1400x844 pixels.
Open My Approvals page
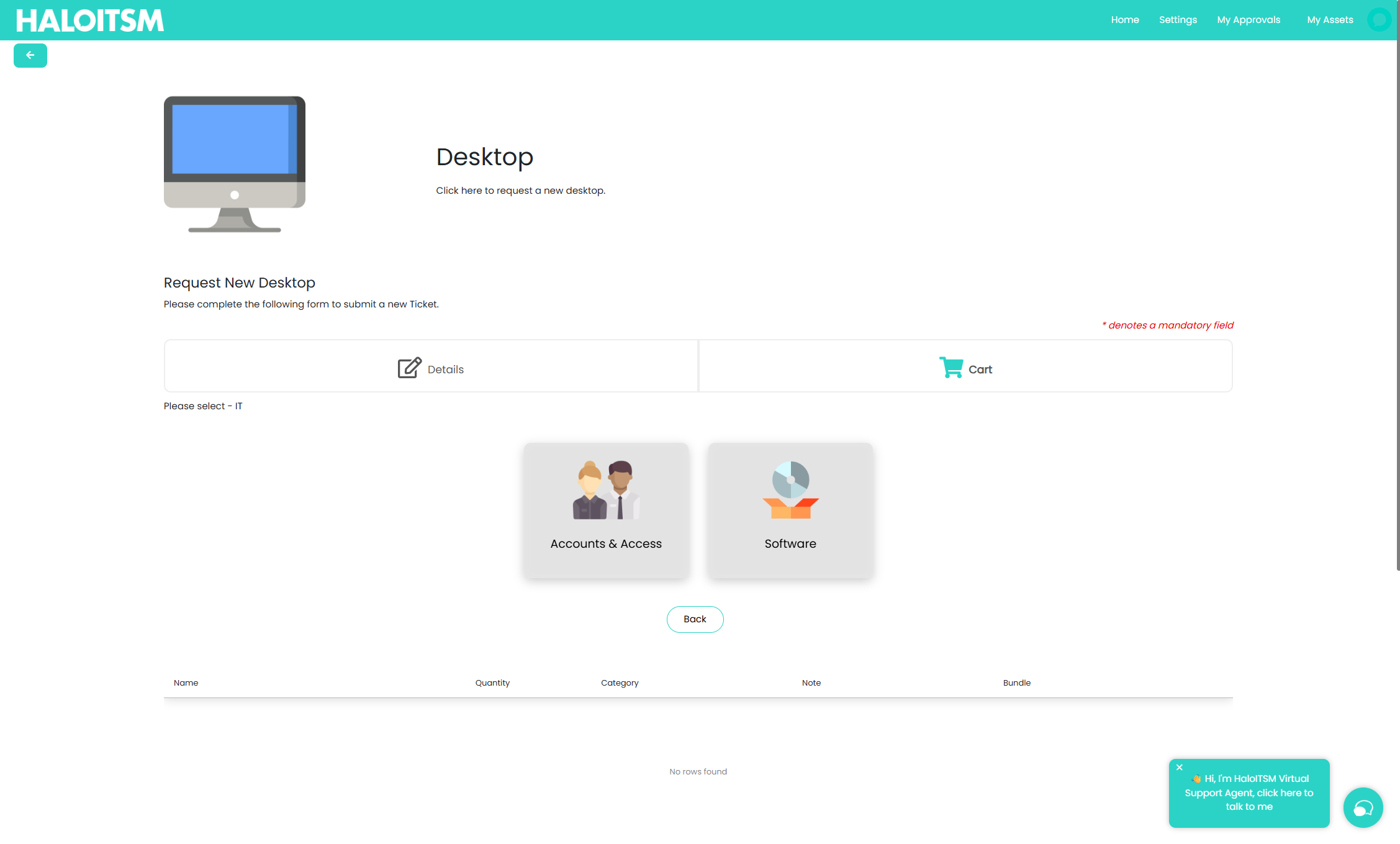[1248, 20]
